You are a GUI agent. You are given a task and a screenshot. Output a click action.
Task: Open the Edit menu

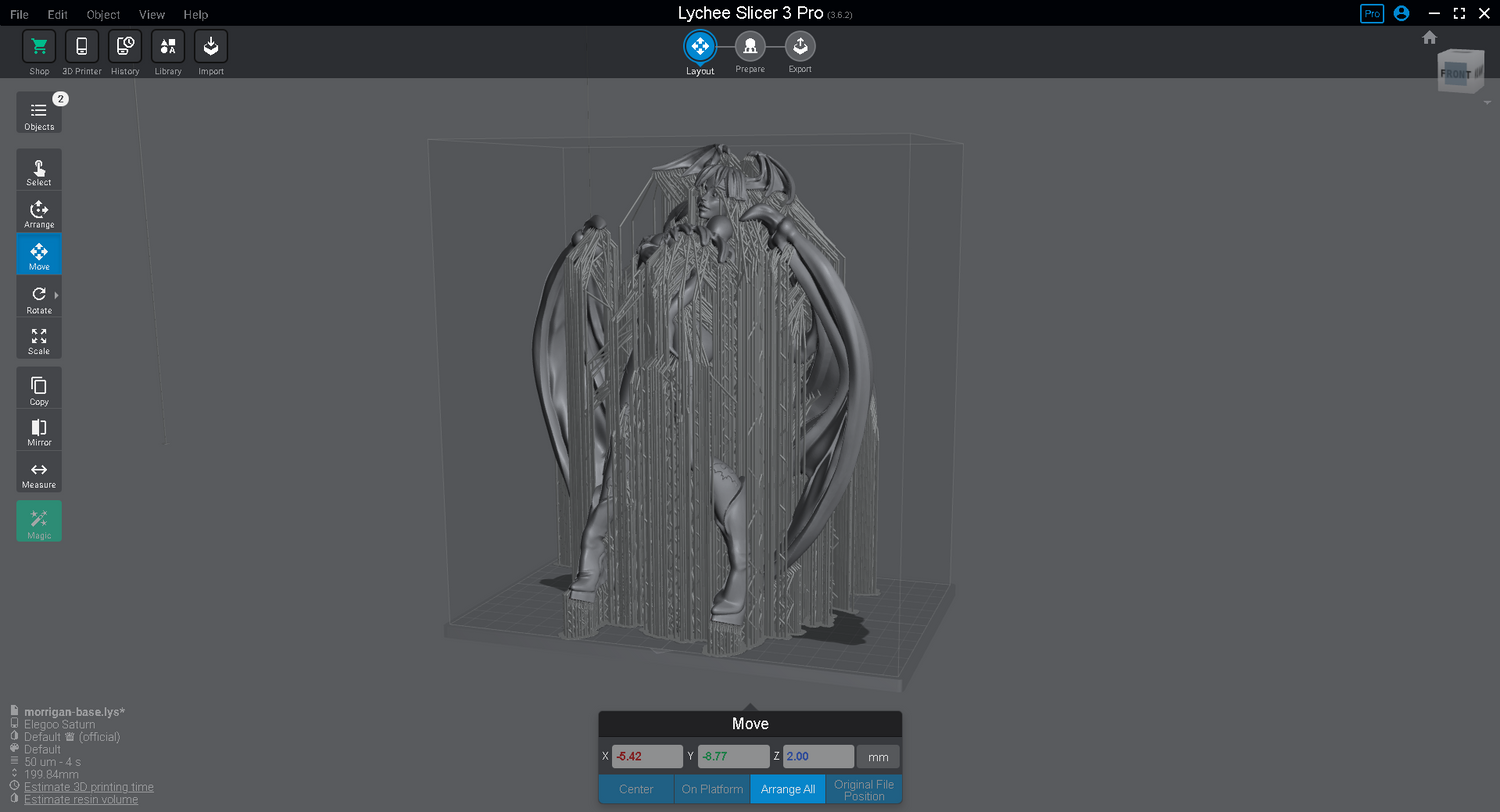(x=58, y=14)
